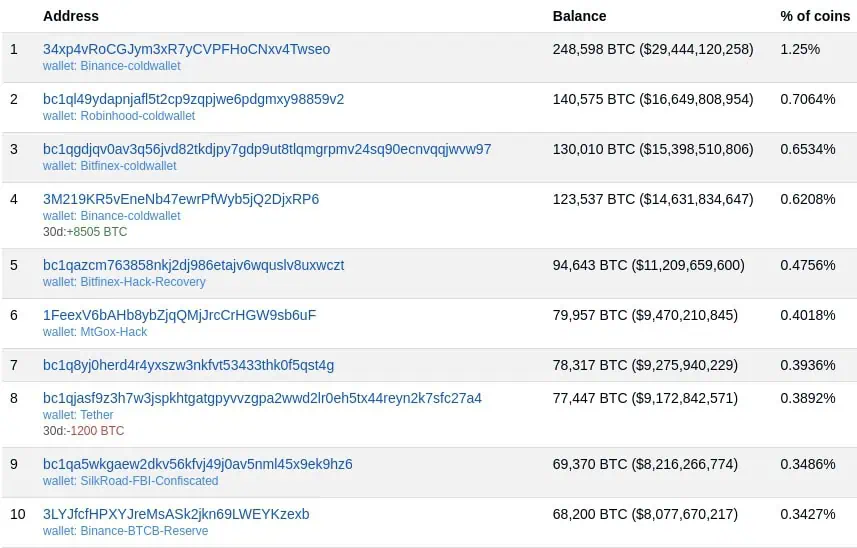
Task: Open address 34xp4vRoCGJym3xR7yCVPFHoCNxv4Twseo
Action: (186, 49)
